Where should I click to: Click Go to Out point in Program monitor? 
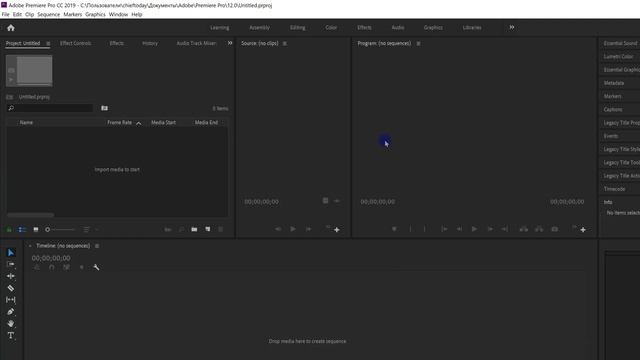(505, 229)
